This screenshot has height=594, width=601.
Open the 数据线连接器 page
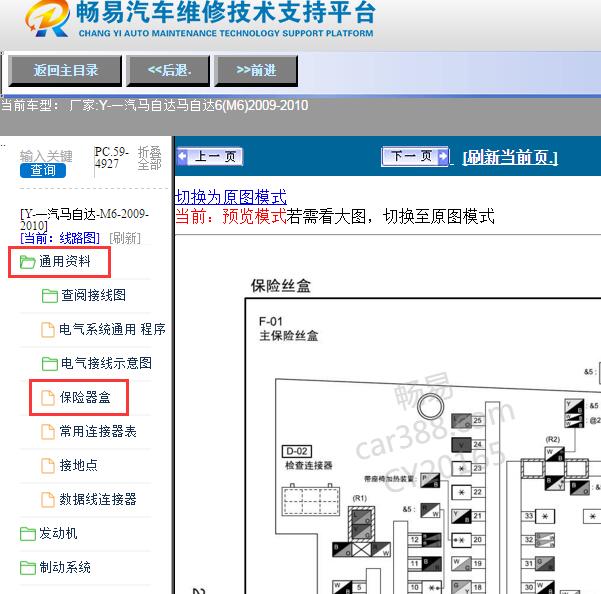point(98,499)
